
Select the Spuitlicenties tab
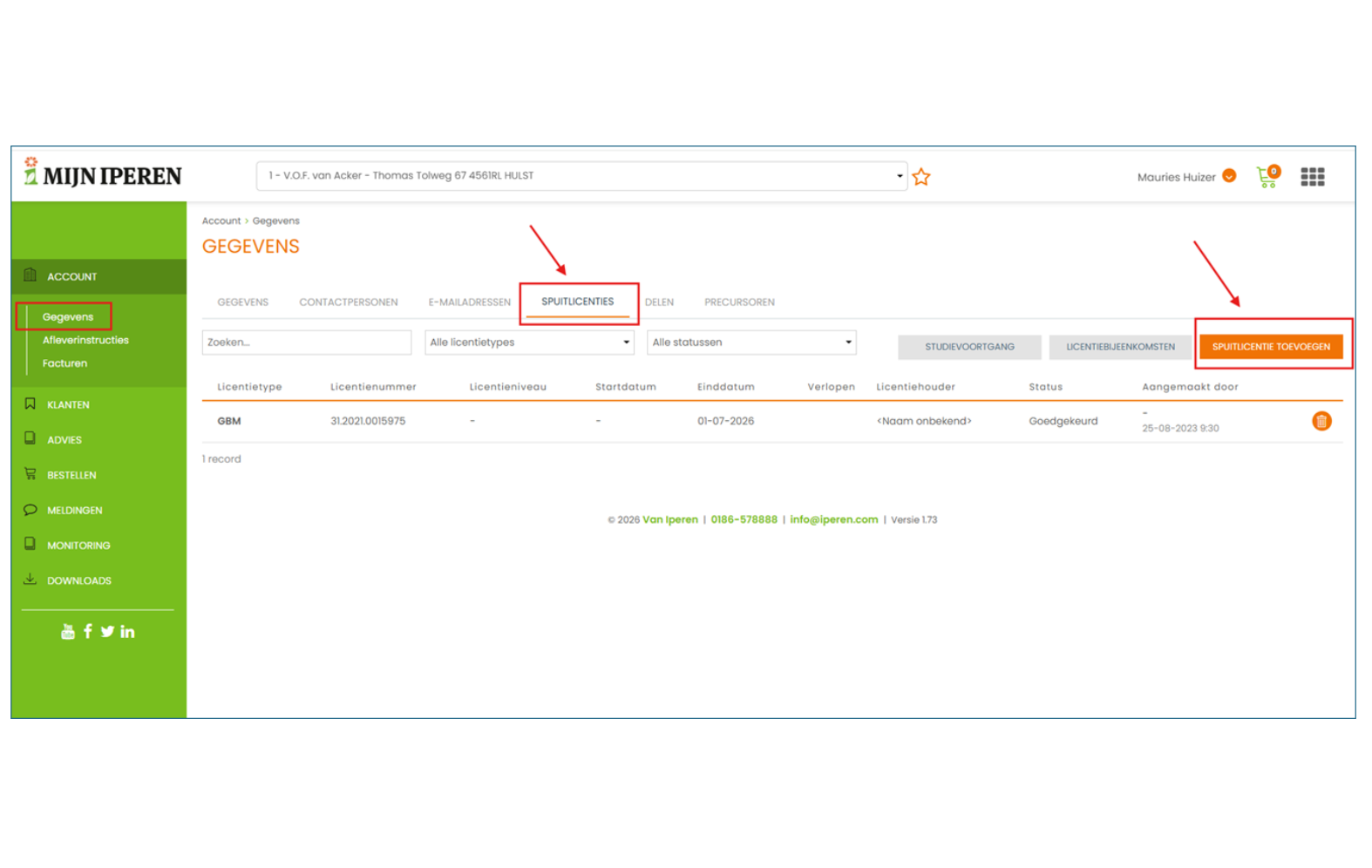577,302
